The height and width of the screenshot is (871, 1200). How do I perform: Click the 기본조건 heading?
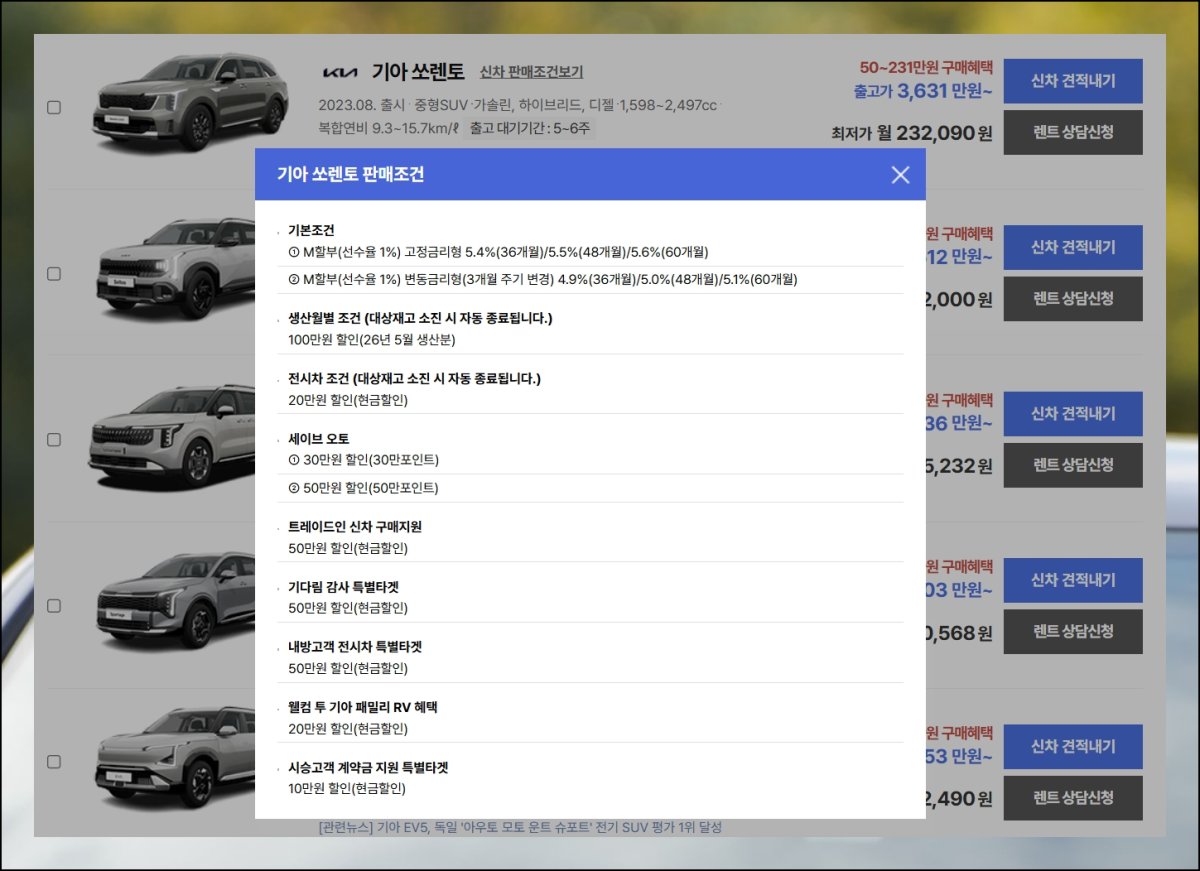pyautogui.click(x=311, y=230)
